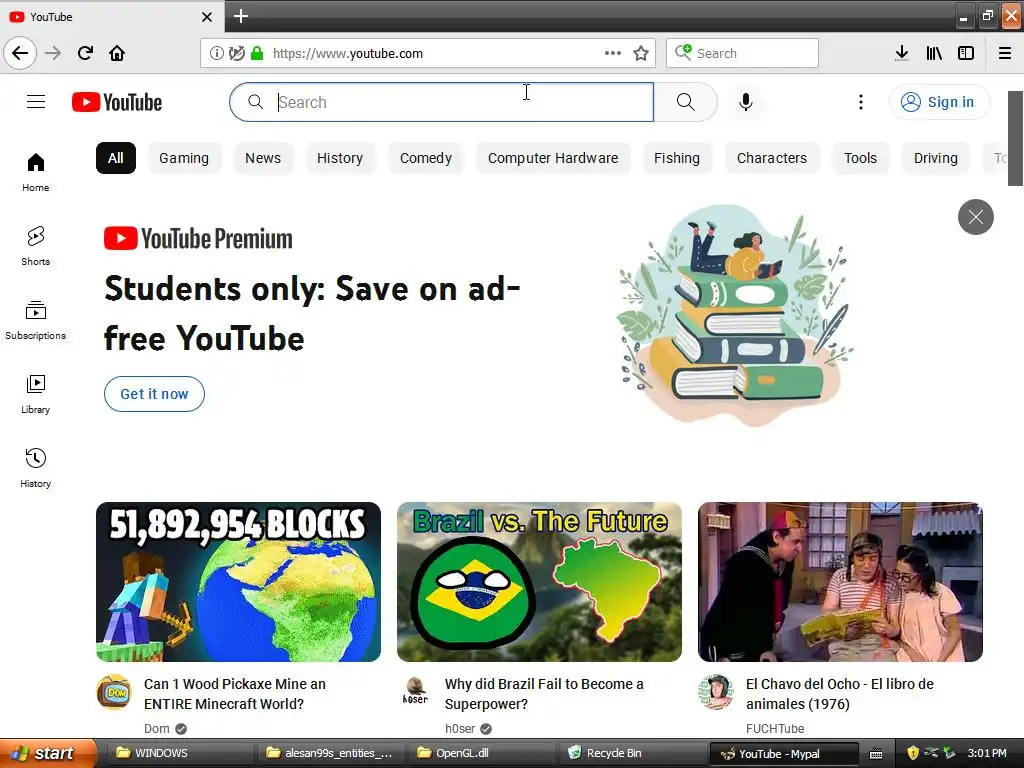Open Library in the sidebar
This screenshot has width=1024, height=768.
coord(35,394)
